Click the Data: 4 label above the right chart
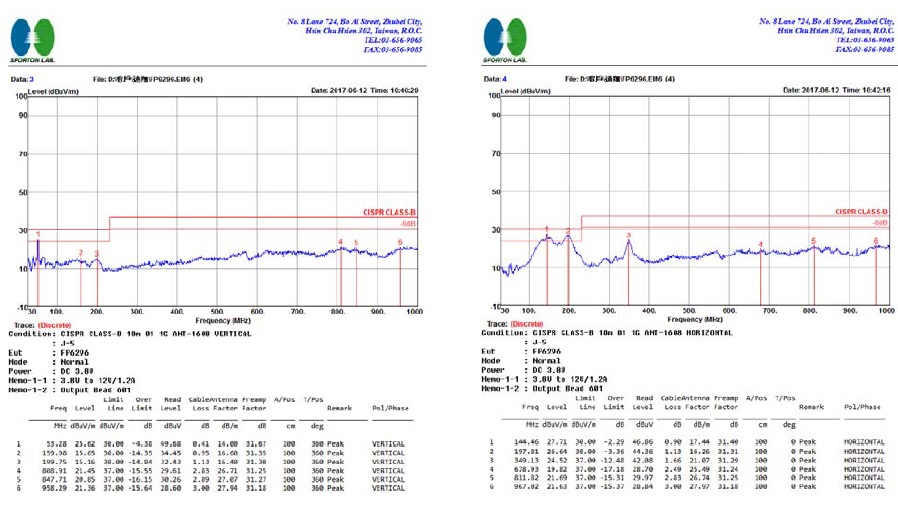 tap(497, 78)
